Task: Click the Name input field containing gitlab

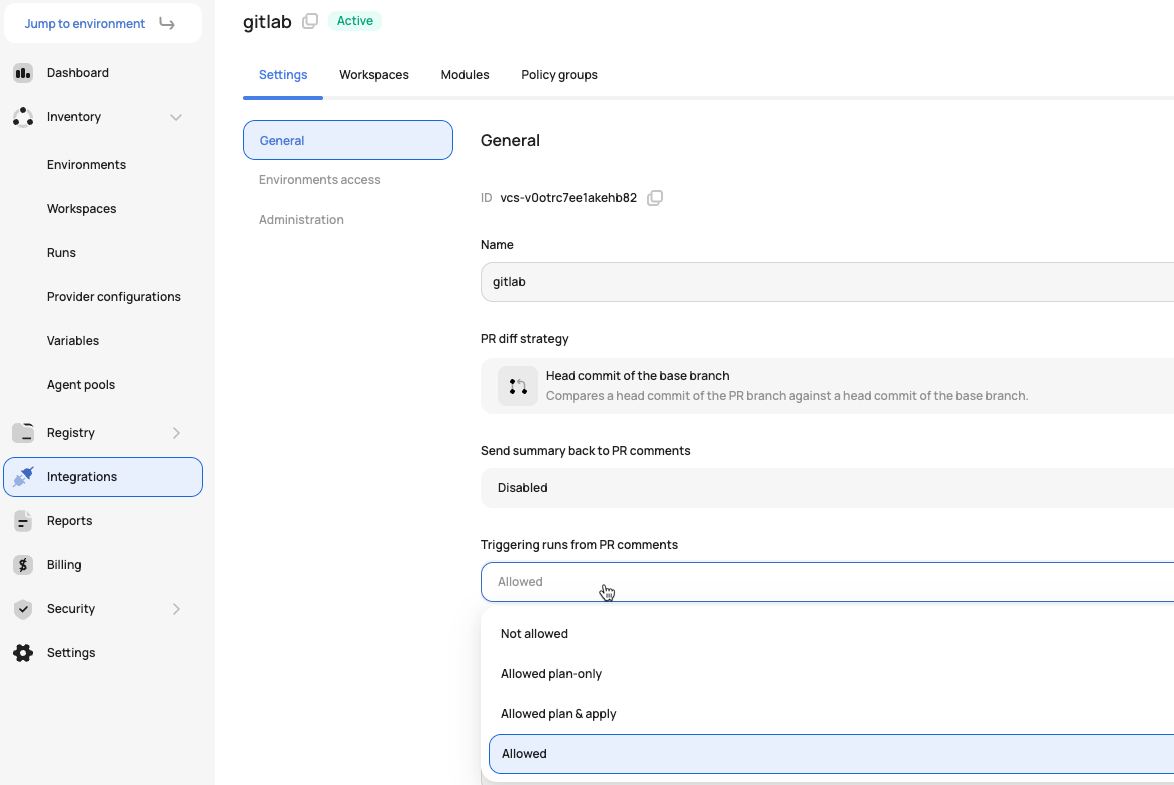Action: click(827, 282)
